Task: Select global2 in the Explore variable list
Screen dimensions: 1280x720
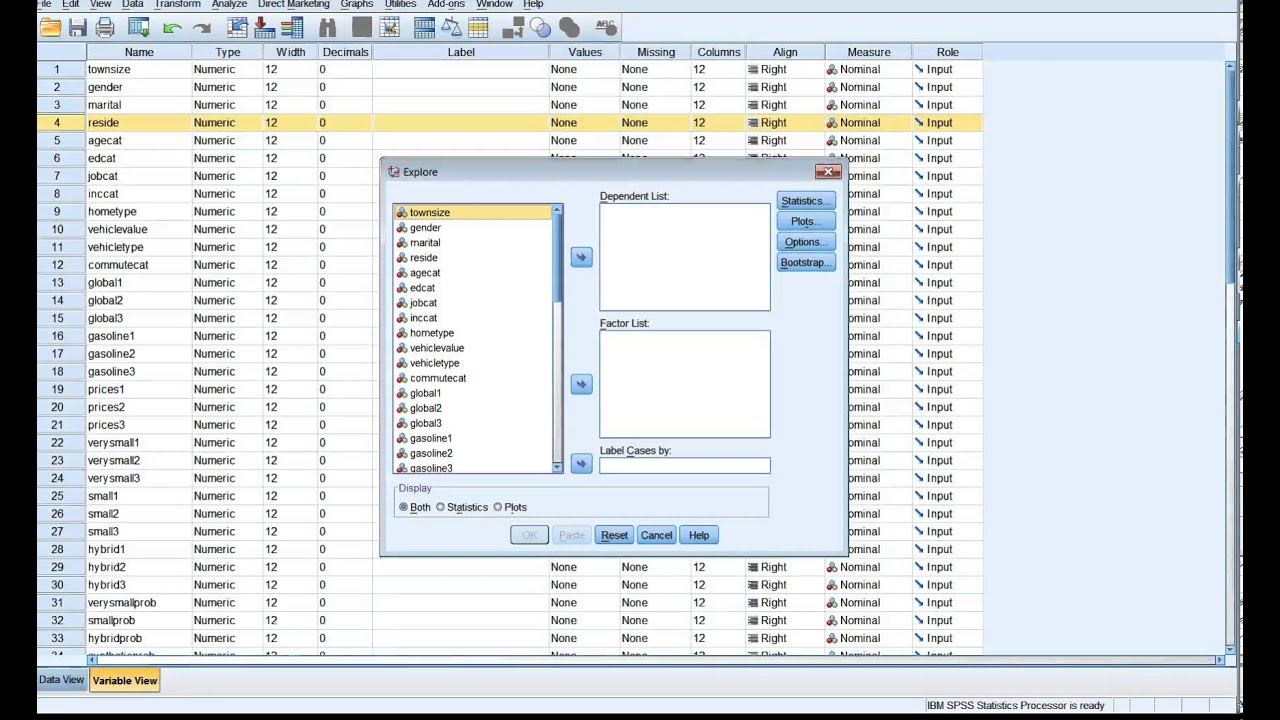Action: pyautogui.click(x=472, y=408)
